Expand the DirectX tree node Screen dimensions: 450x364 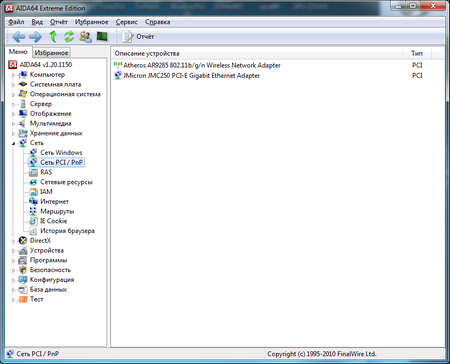(x=13, y=241)
